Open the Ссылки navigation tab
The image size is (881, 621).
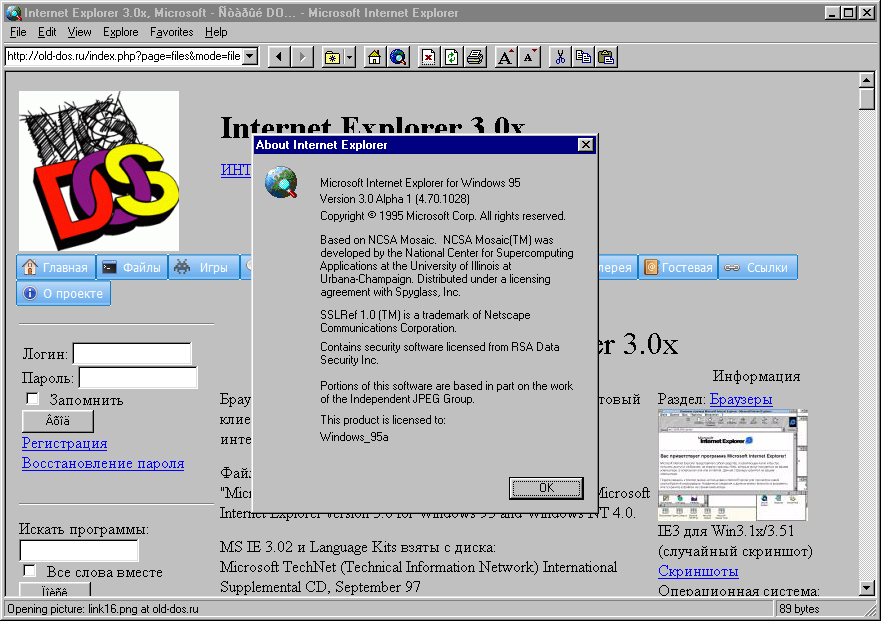tap(758, 268)
